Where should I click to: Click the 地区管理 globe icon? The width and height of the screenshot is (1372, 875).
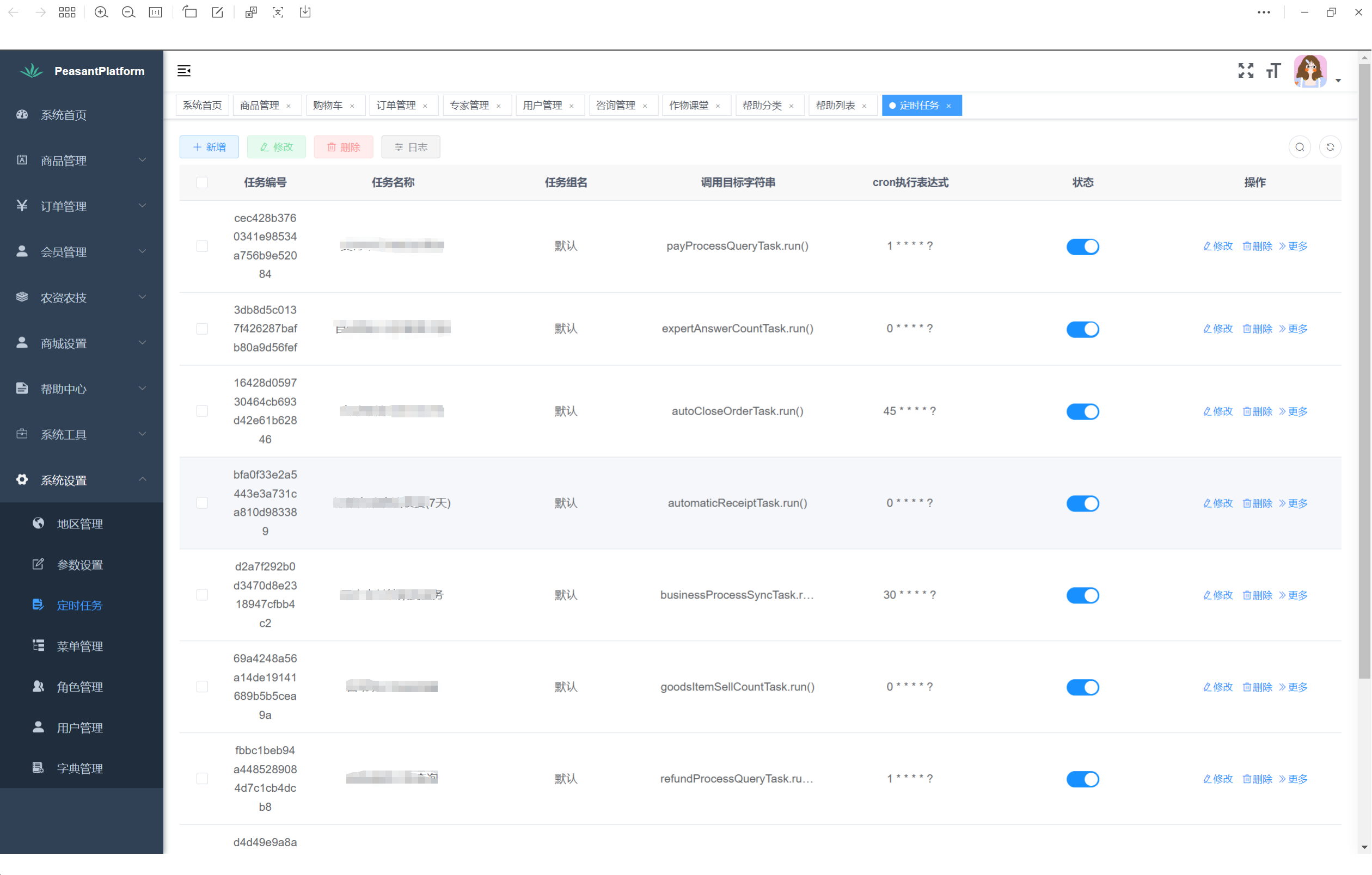pyautogui.click(x=38, y=523)
